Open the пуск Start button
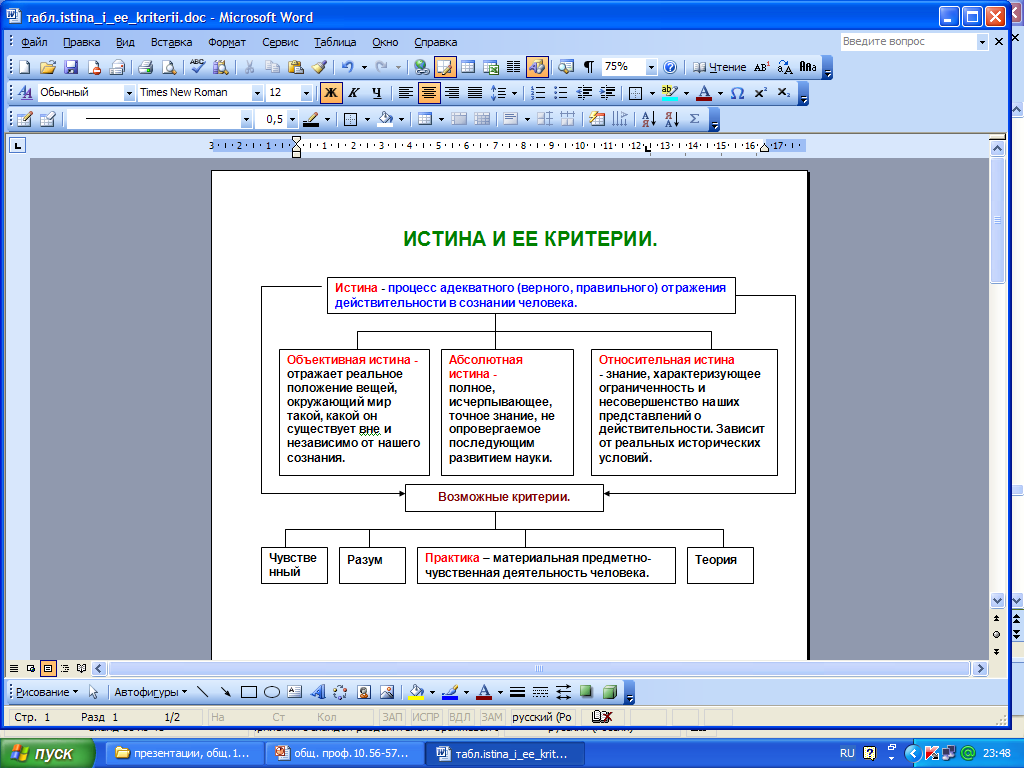 coord(48,754)
